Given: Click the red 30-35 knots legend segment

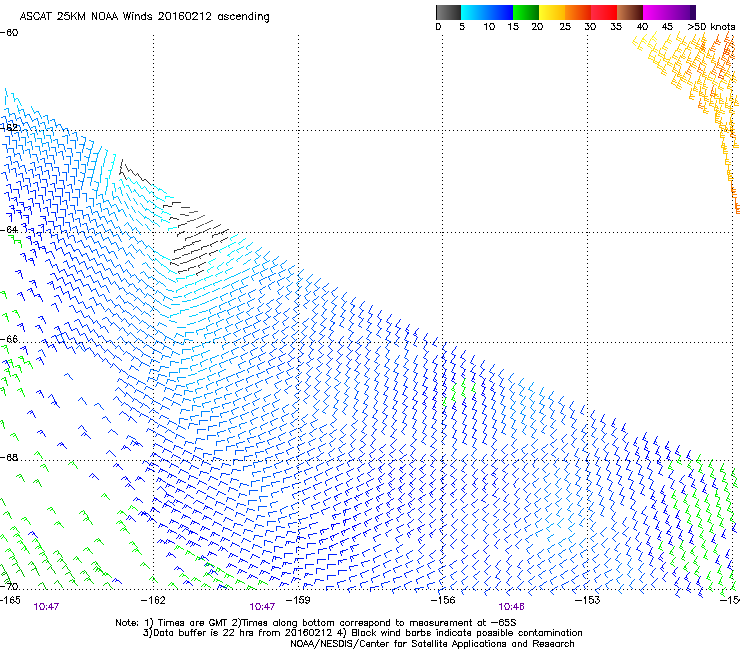Looking at the screenshot, I should coord(604,12).
